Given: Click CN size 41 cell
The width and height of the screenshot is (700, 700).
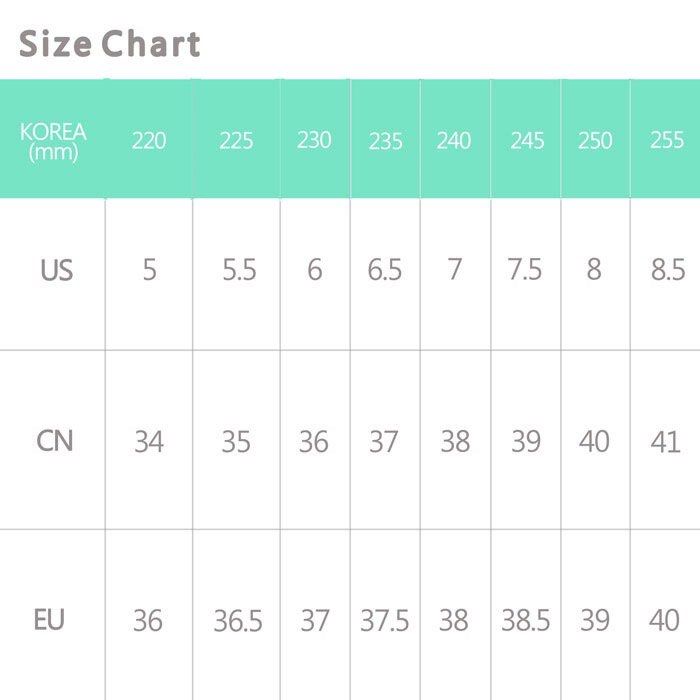Looking at the screenshot, I should click(665, 440).
